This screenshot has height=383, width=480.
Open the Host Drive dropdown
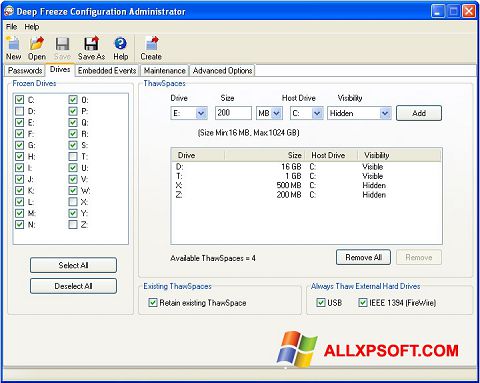[317, 113]
